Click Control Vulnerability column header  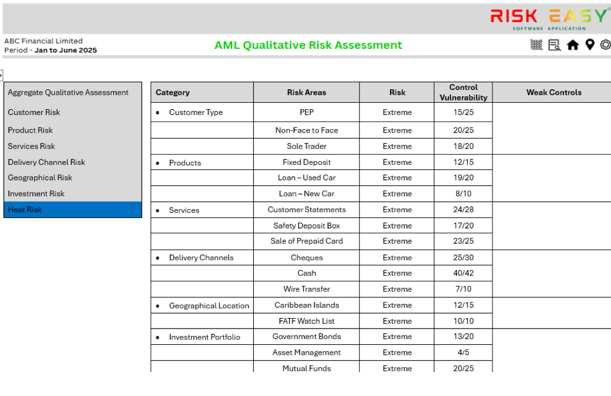point(463,92)
